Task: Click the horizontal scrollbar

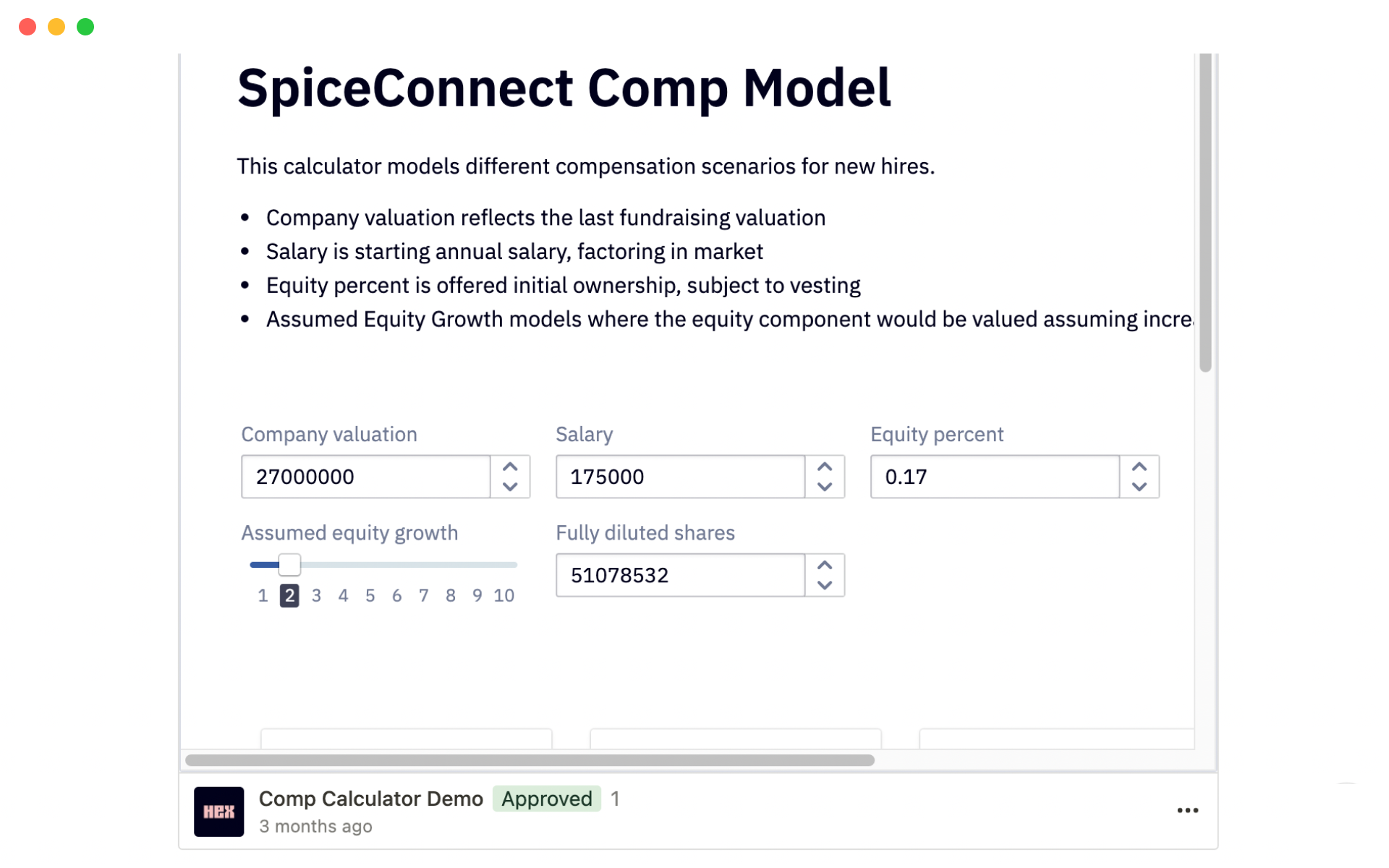Action: click(530, 760)
